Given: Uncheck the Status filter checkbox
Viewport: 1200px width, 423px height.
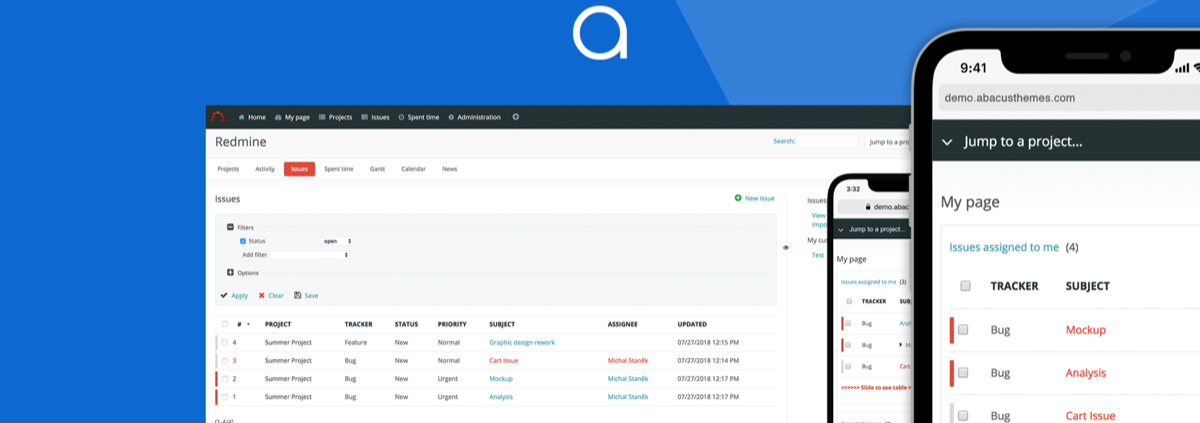Looking at the screenshot, I should [x=243, y=241].
